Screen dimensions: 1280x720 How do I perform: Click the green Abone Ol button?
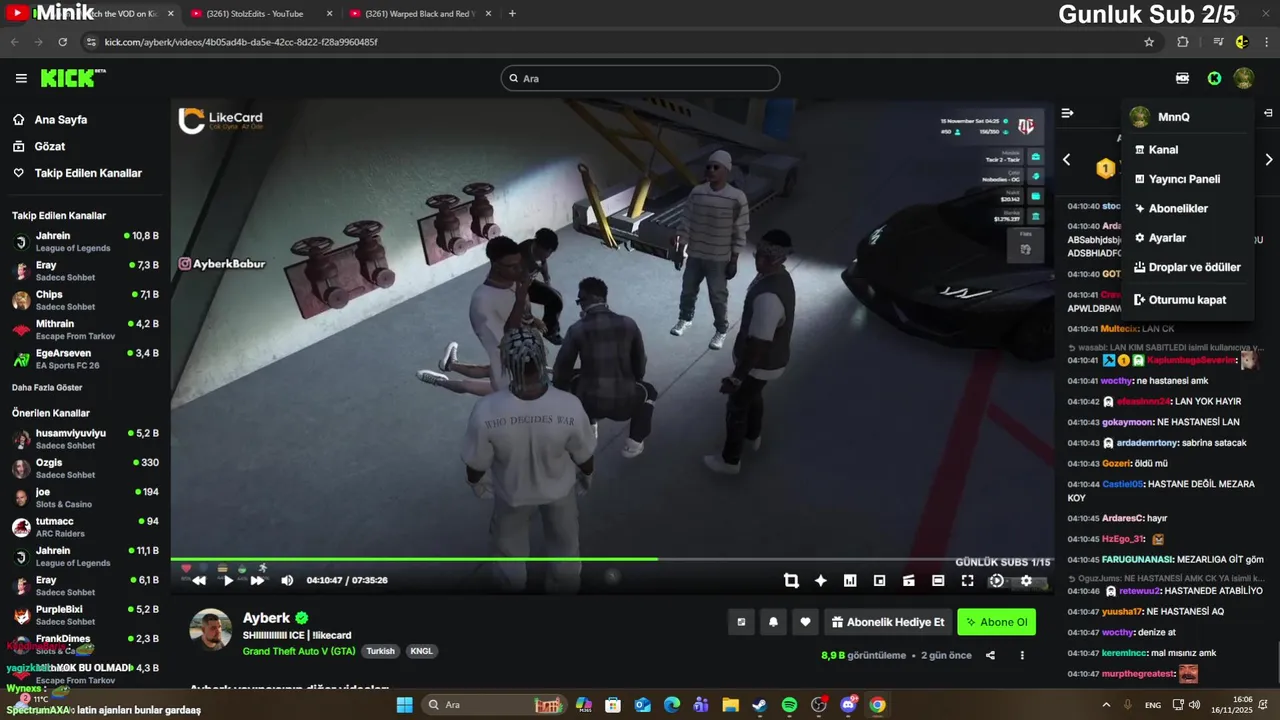996,622
